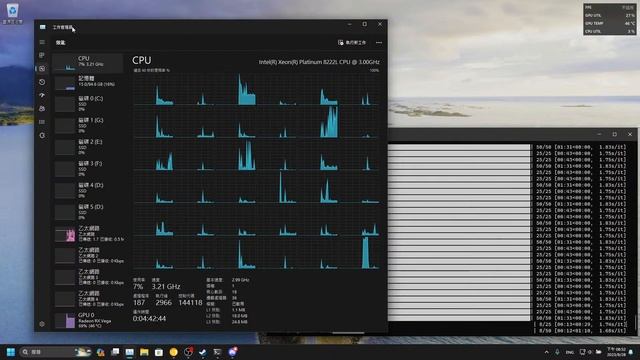640x360 pixels.
Task: Open the App history page icon
Action: coord(42,82)
